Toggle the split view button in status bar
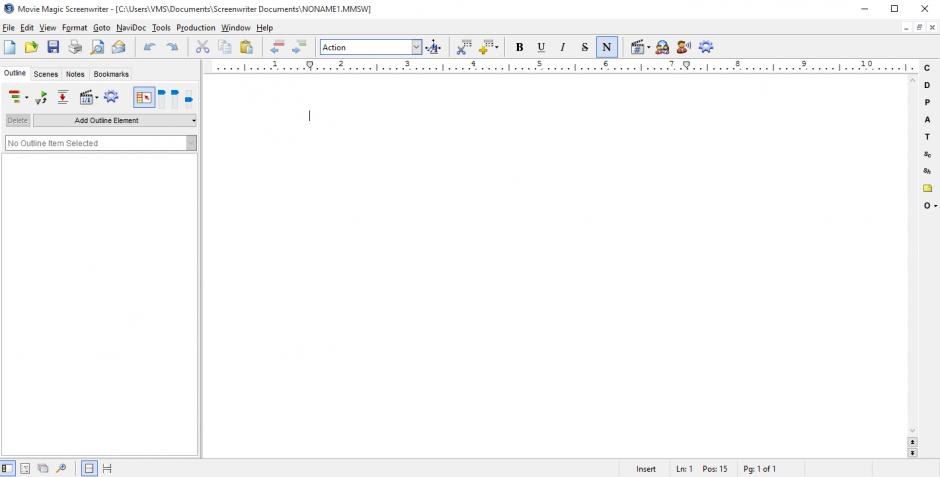Viewport: 940px width, 477px height. [x=107, y=469]
